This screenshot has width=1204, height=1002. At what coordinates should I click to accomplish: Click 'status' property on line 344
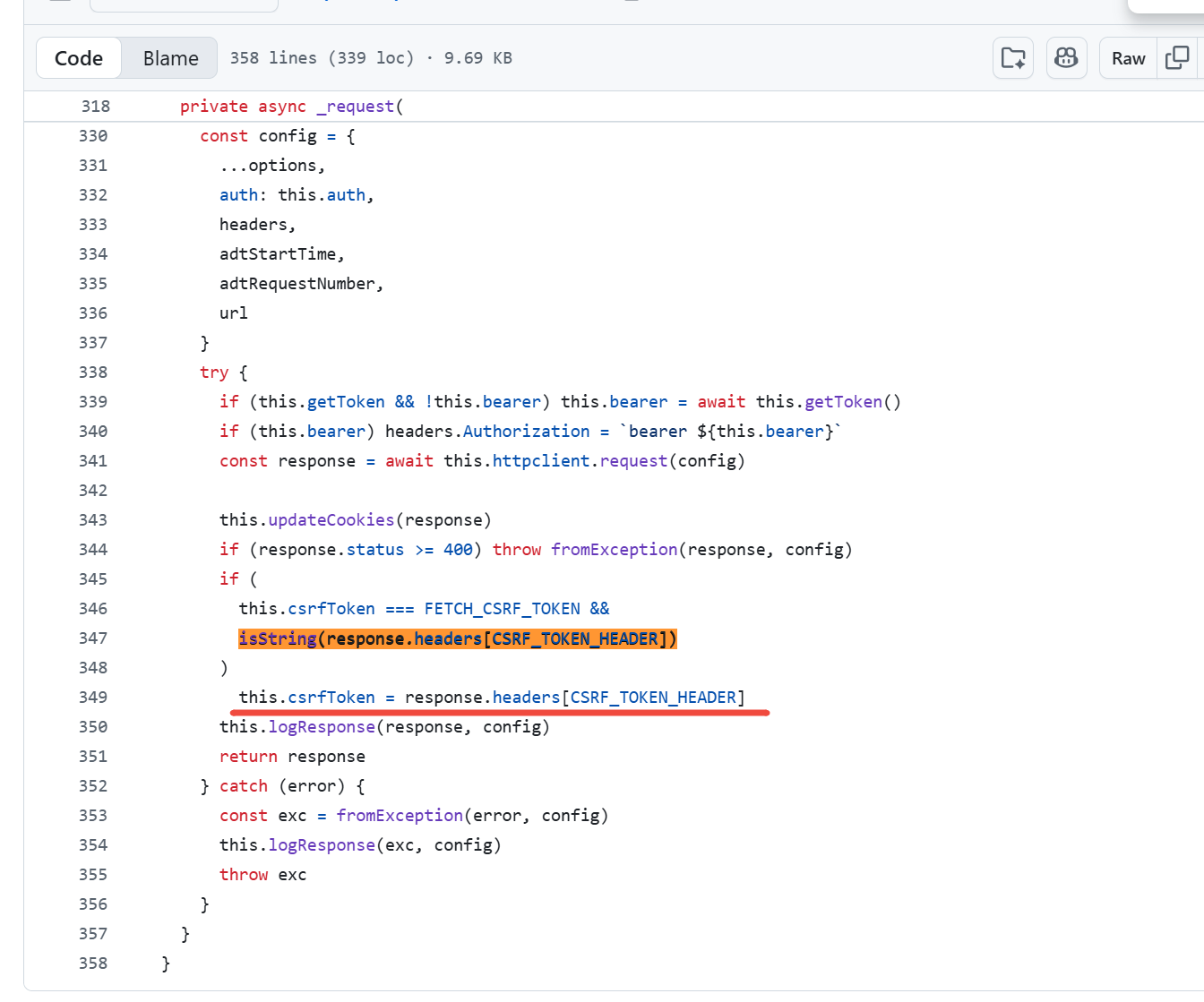(375, 550)
